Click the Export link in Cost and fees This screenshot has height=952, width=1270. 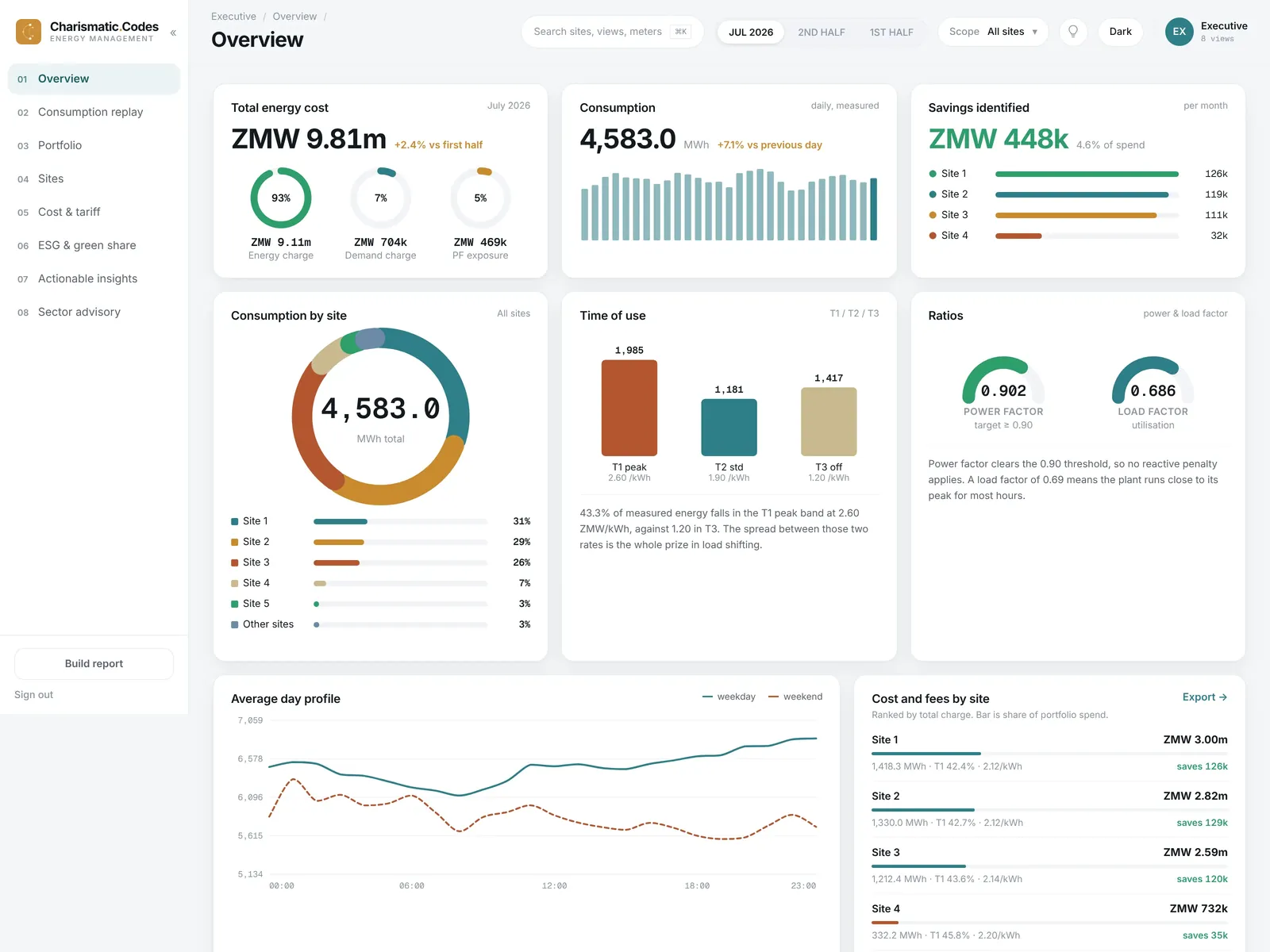tap(1205, 697)
